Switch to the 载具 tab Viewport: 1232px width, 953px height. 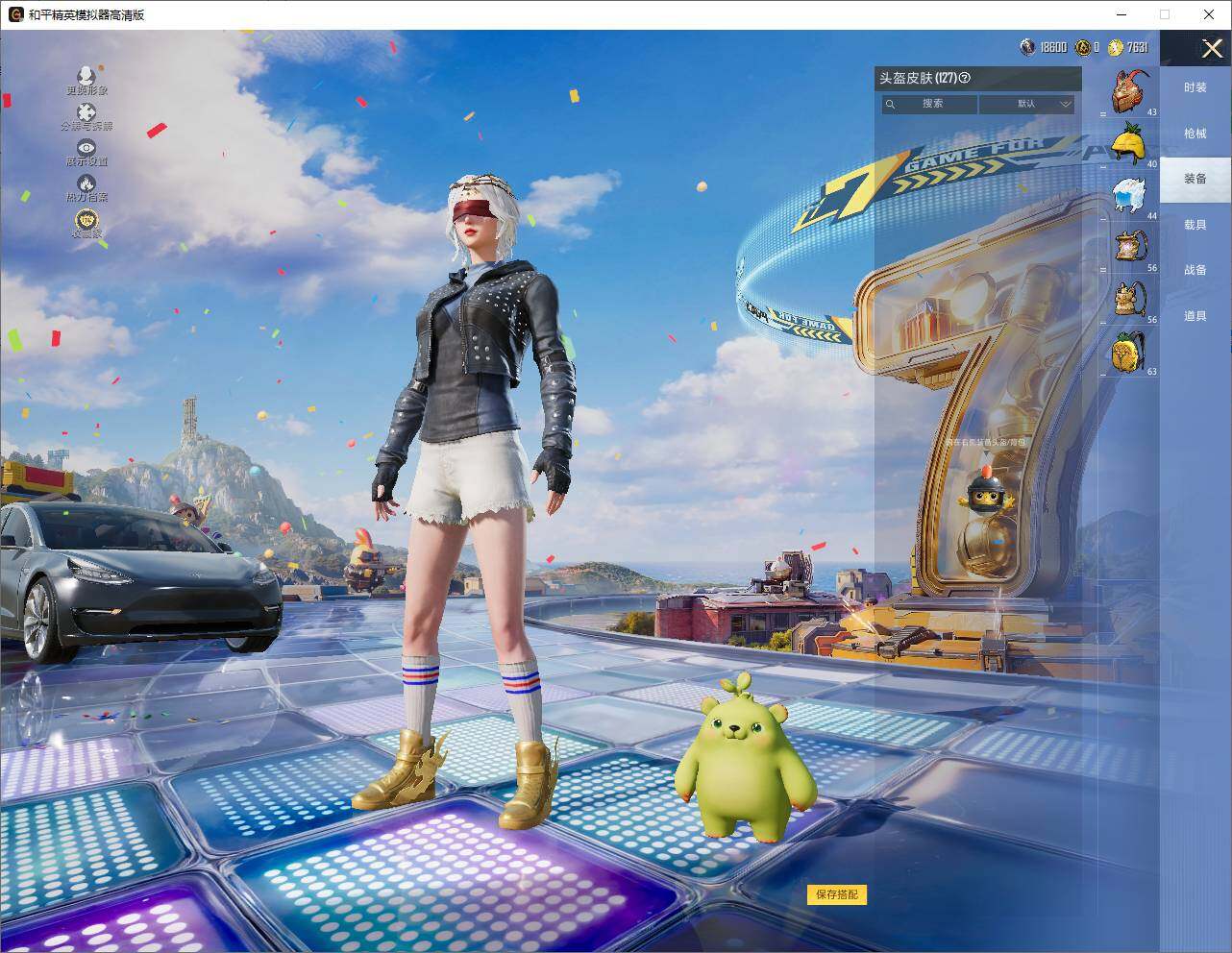(x=1195, y=225)
